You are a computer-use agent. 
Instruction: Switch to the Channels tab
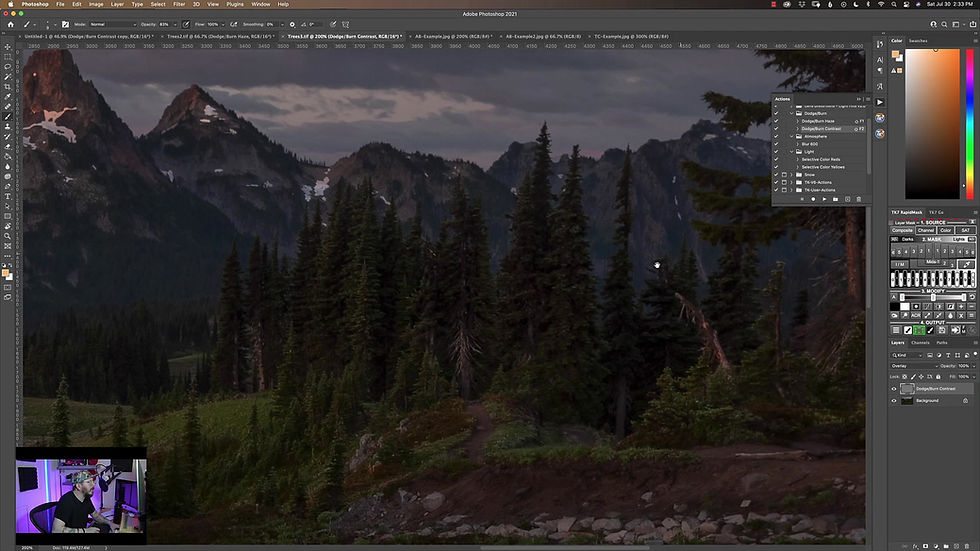click(920, 343)
